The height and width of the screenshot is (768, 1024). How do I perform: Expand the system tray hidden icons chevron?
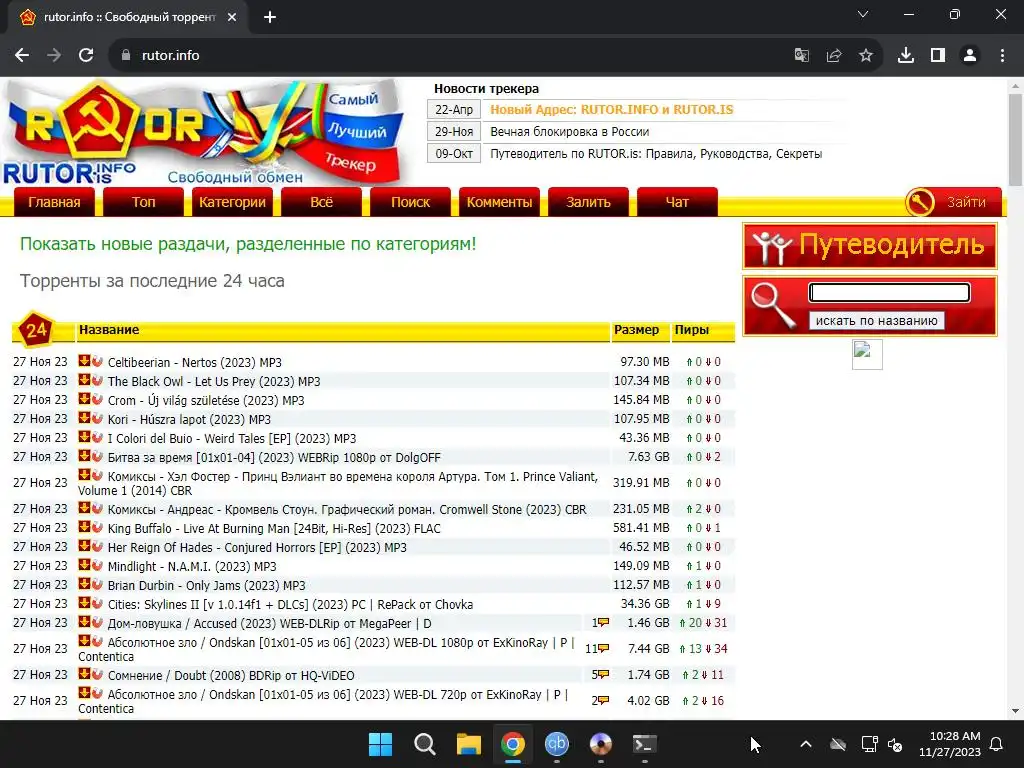(806, 744)
